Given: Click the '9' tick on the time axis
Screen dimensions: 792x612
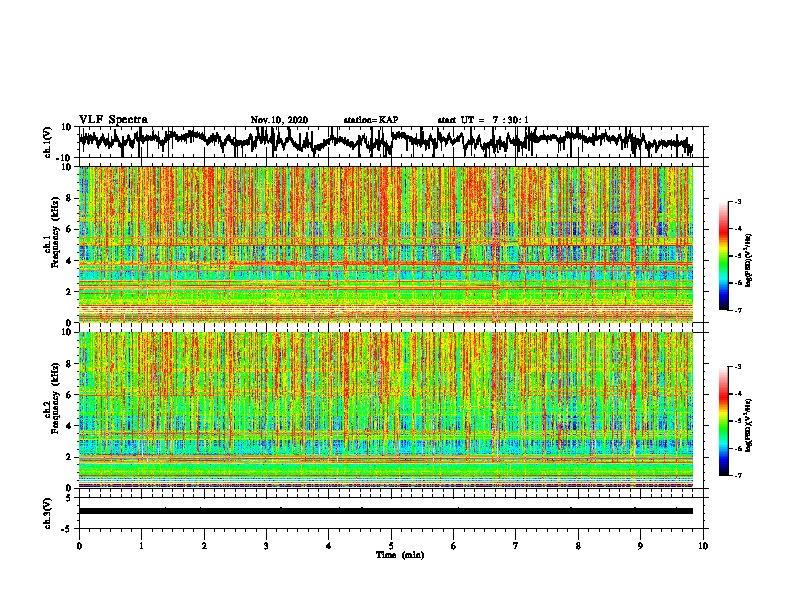Looking at the screenshot, I should coord(640,546).
